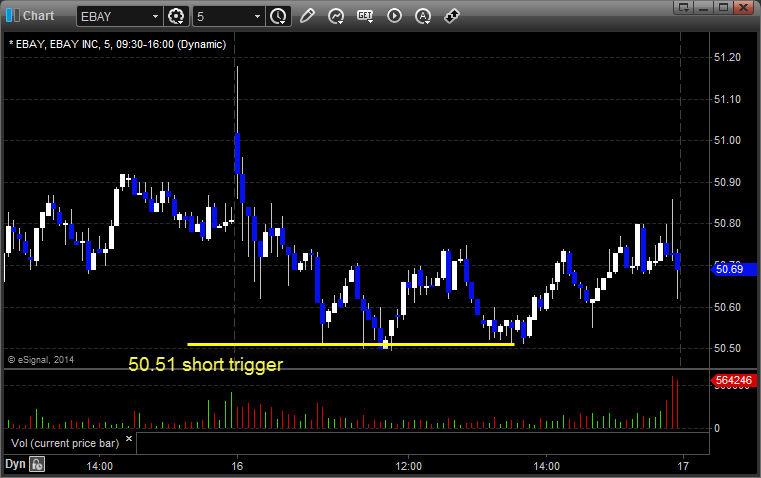Click the 51.20 price axis label
The image size is (761, 478).
pyautogui.click(x=728, y=57)
